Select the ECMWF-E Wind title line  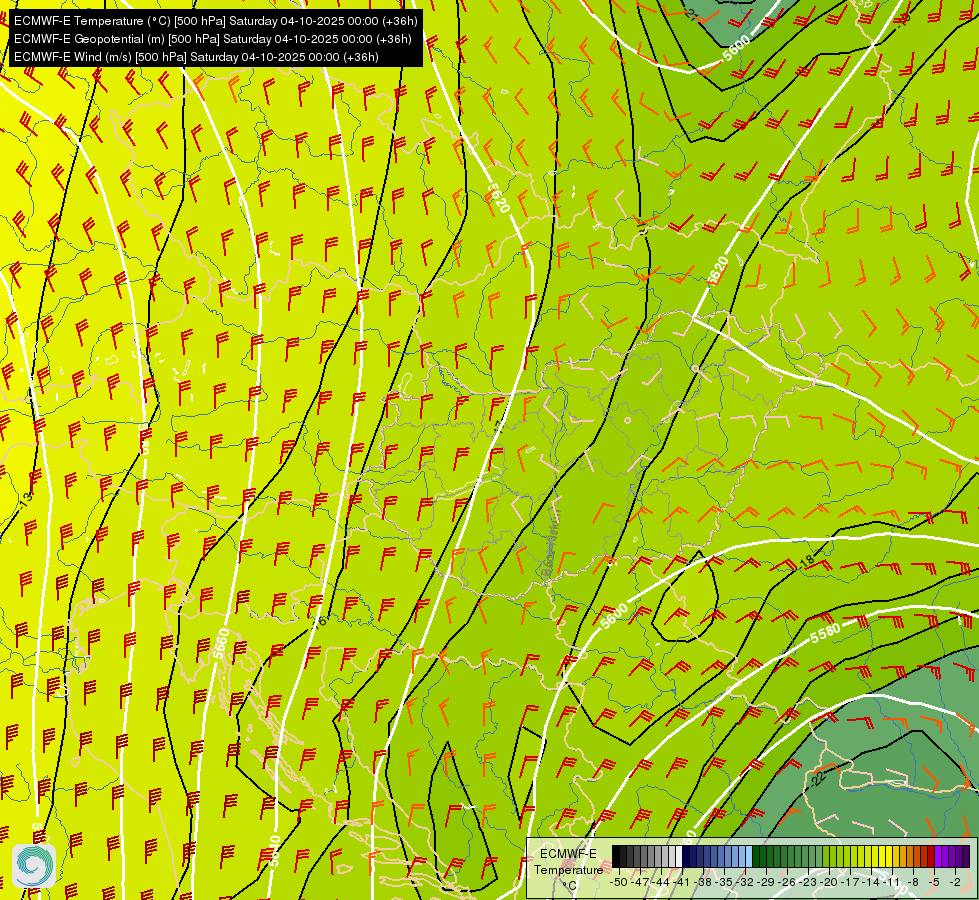196,57
